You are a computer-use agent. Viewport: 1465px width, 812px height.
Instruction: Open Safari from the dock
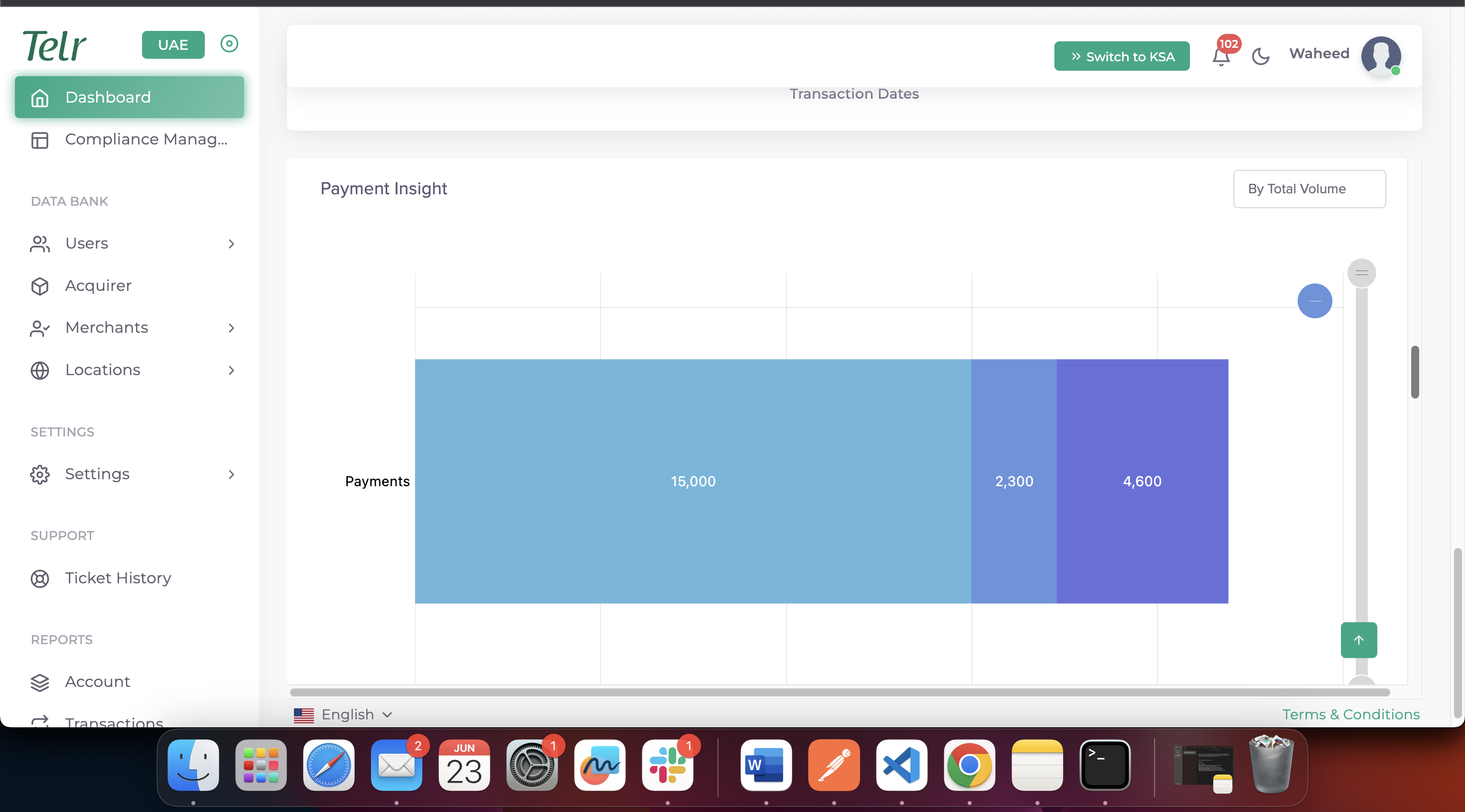329,765
